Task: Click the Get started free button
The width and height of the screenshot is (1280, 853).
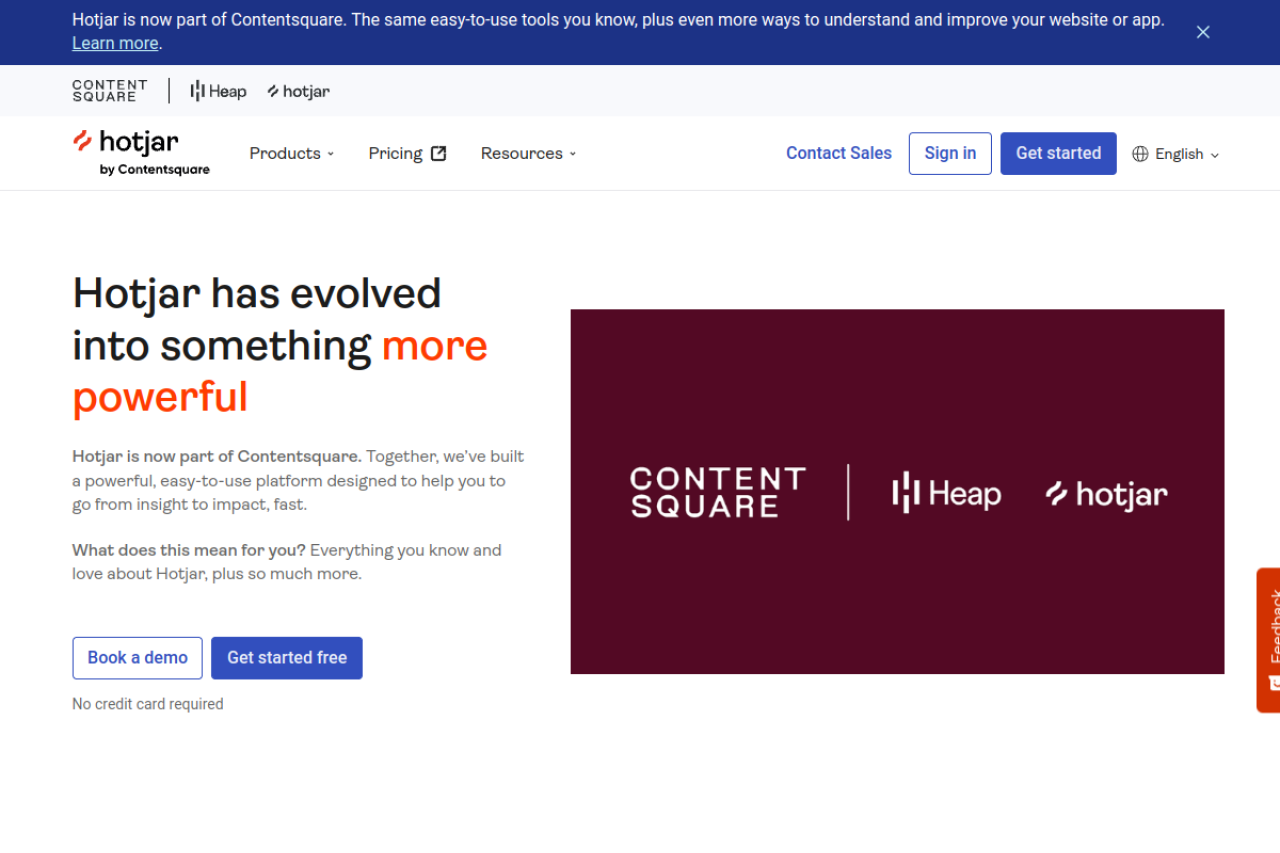Action: pyautogui.click(x=286, y=657)
